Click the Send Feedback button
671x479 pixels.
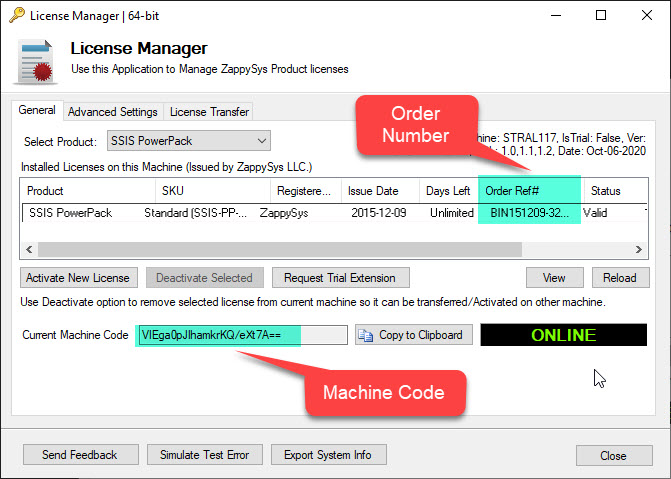(80, 455)
